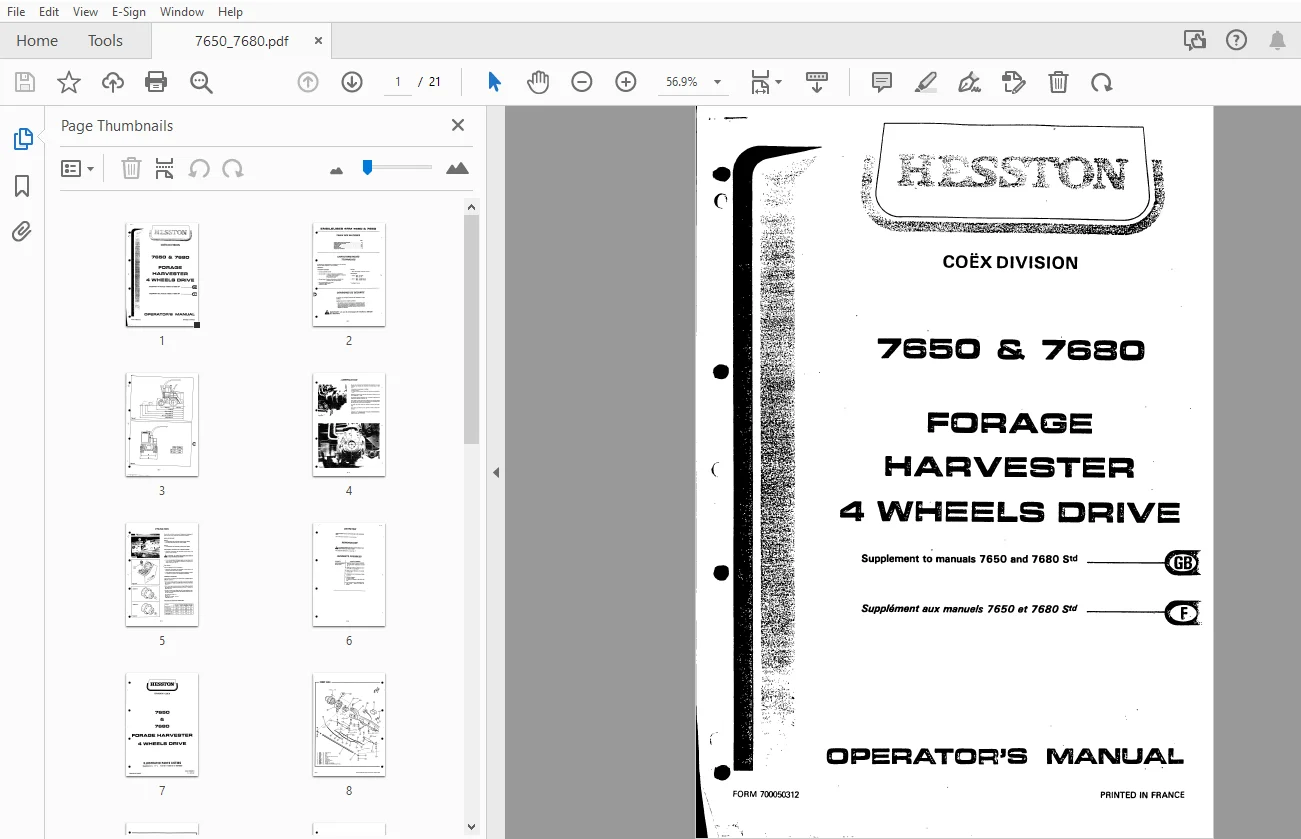Open the share/chat icon at top right
The height and width of the screenshot is (839, 1301).
[x=1194, y=40]
